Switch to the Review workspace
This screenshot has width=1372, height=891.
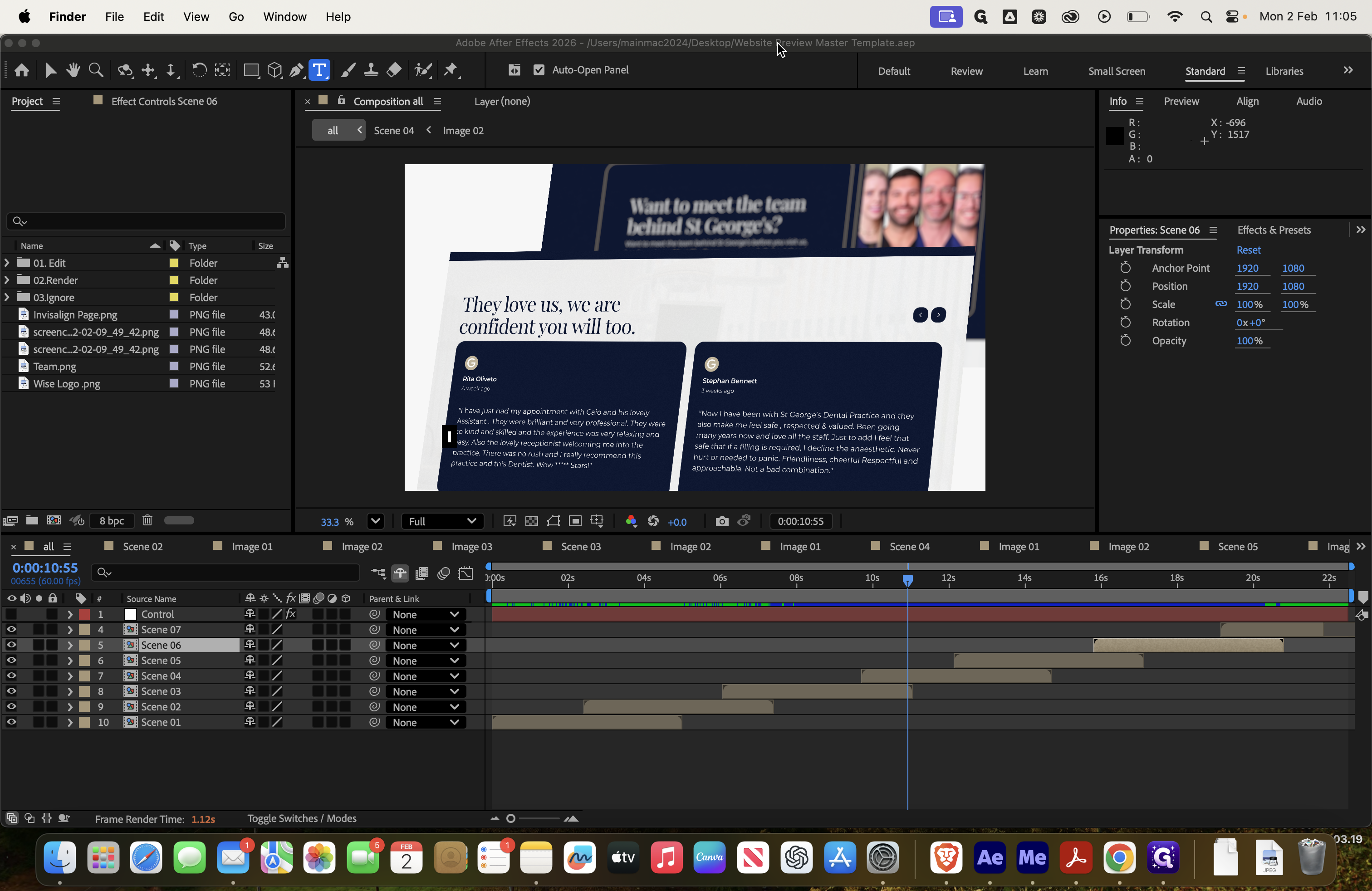click(966, 70)
